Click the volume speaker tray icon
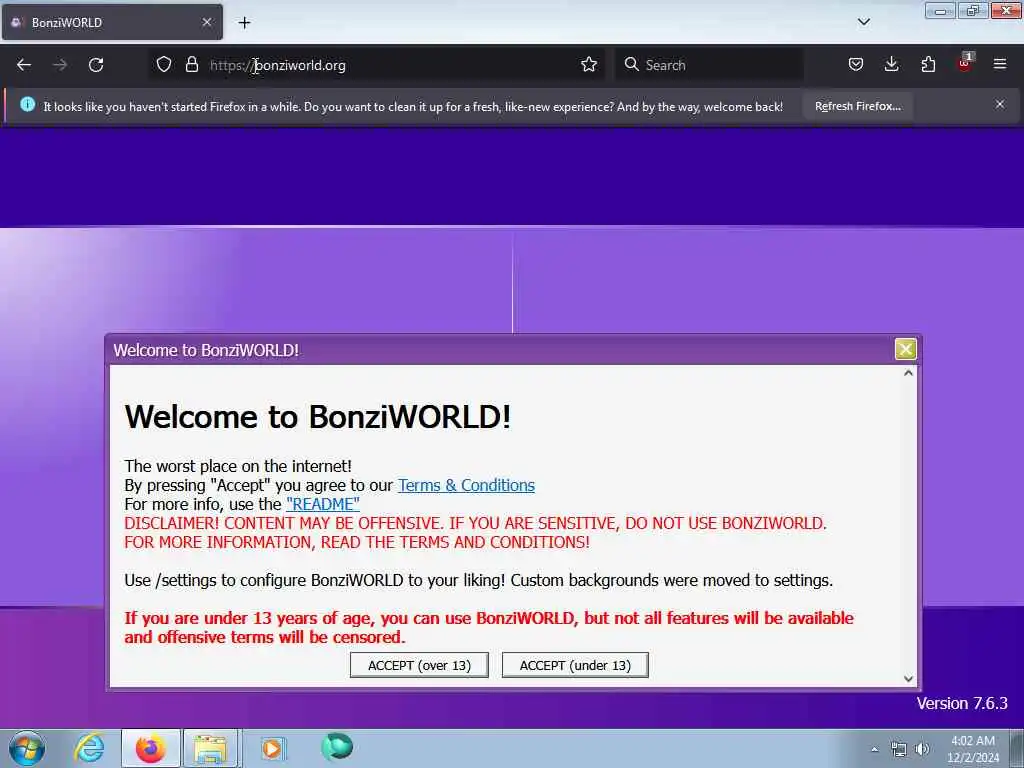This screenshot has height=768, width=1024. pyautogui.click(x=922, y=749)
